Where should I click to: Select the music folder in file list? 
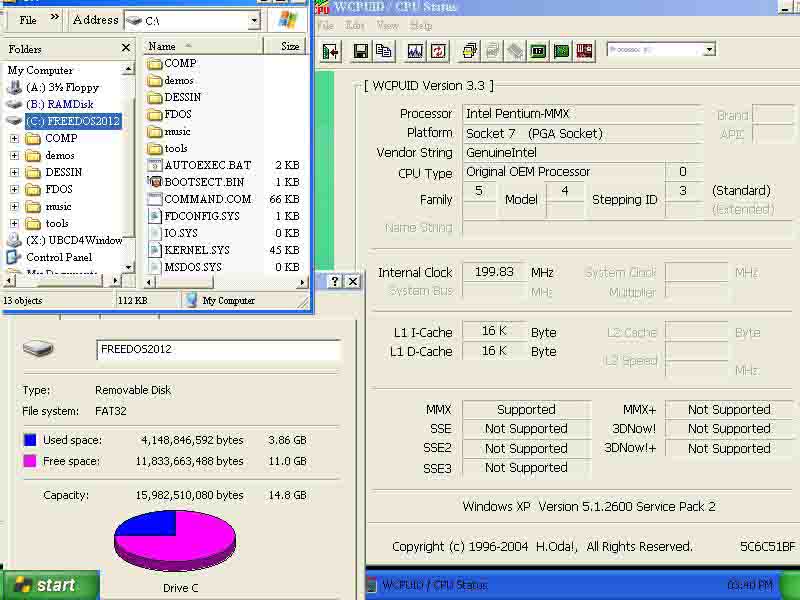[x=169, y=131]
